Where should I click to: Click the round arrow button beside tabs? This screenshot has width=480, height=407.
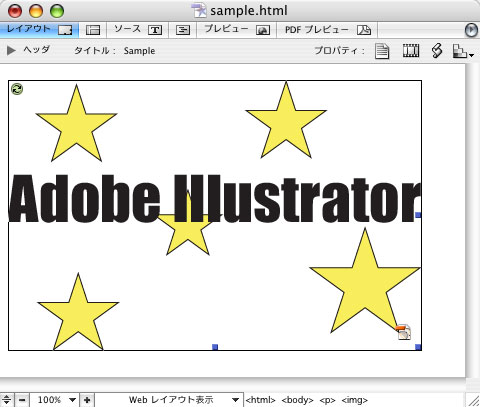click(471, 30)
